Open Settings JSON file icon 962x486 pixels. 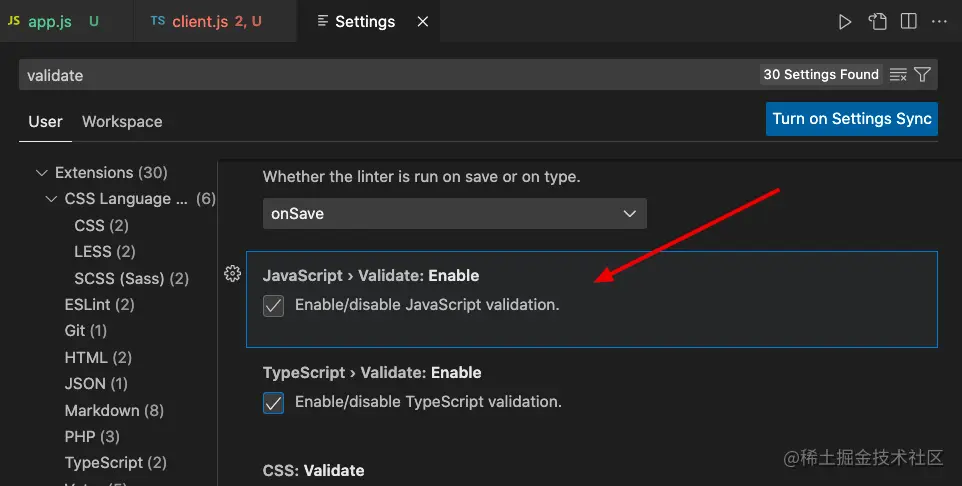[877, 21]
